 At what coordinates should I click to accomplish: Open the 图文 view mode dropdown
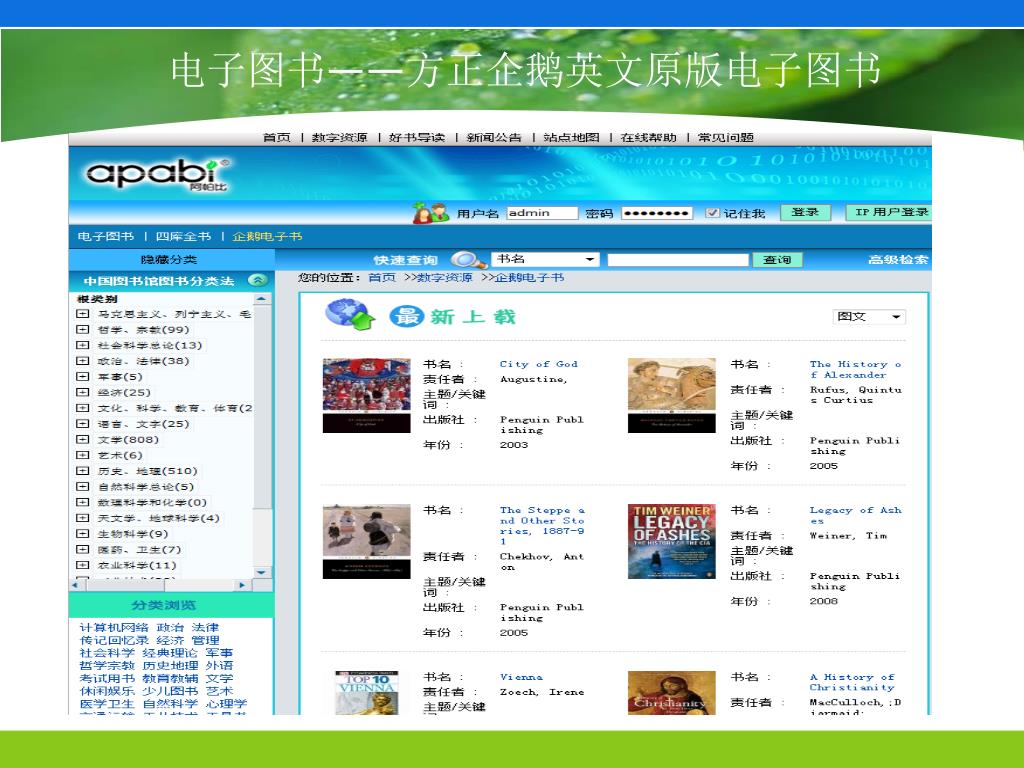[x=869, y=317]
